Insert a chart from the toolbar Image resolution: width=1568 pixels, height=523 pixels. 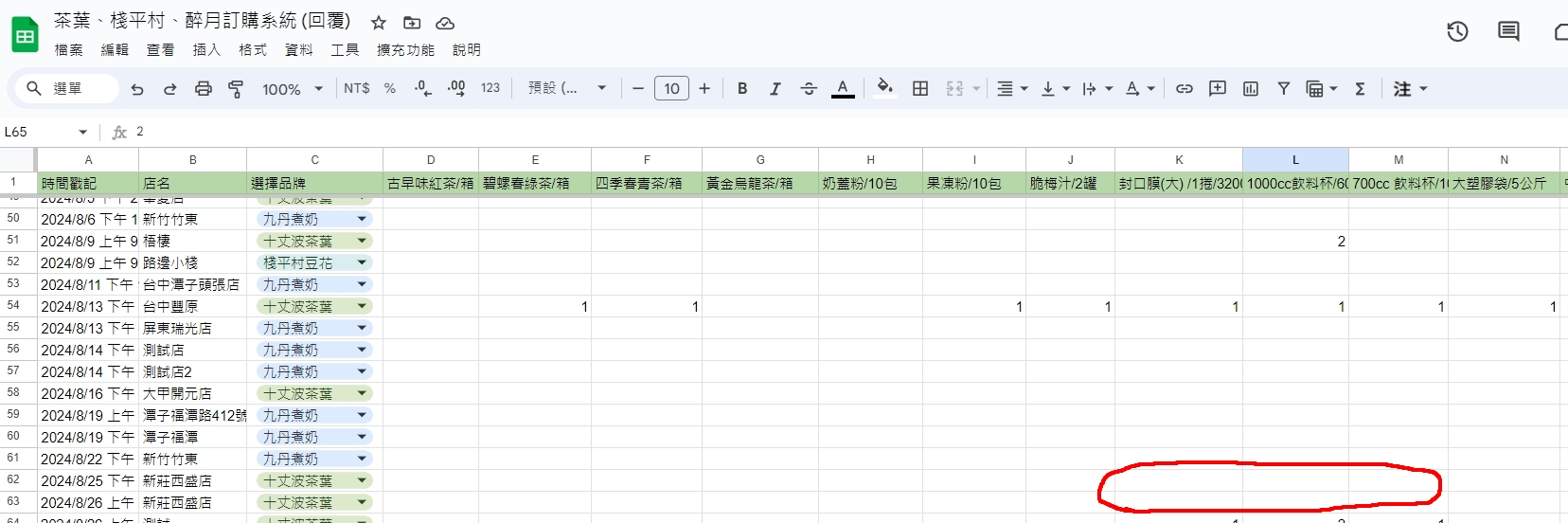tap(1250, 89)
